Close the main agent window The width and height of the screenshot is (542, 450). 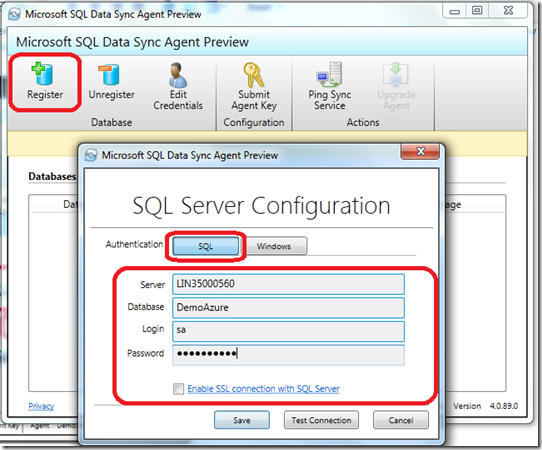[508, 11]
